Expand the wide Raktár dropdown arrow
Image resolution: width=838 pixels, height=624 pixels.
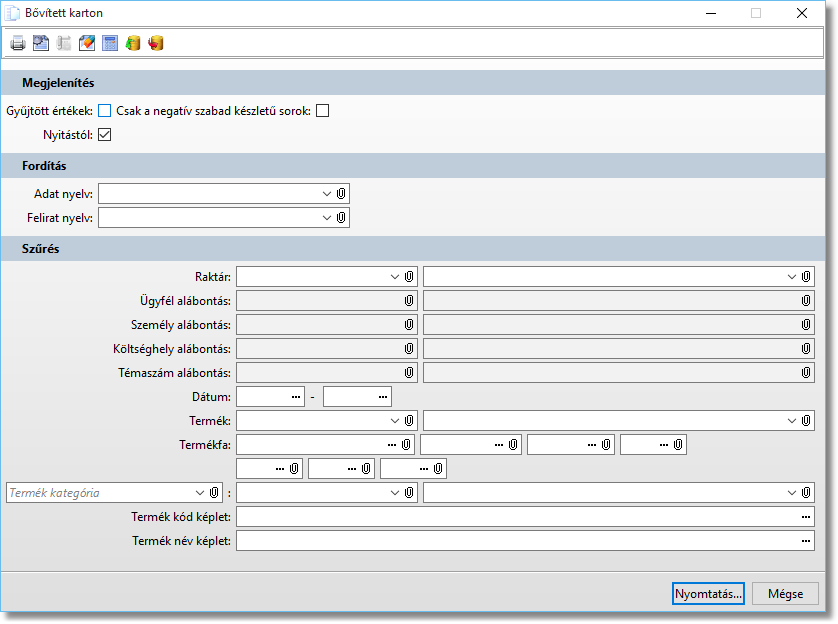[792, 277]
